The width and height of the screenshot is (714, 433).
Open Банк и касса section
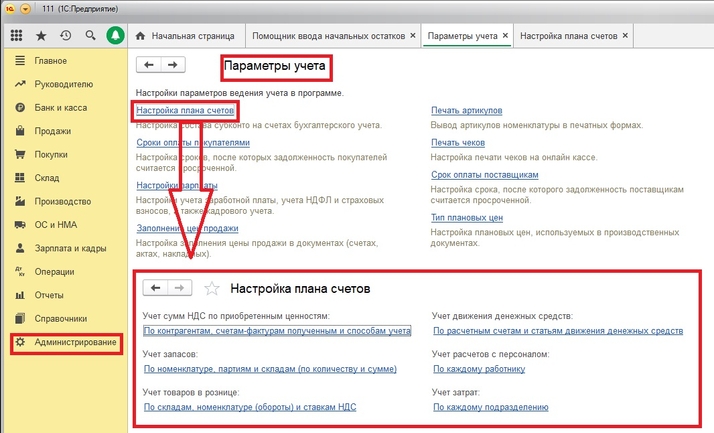pos(62,108)
